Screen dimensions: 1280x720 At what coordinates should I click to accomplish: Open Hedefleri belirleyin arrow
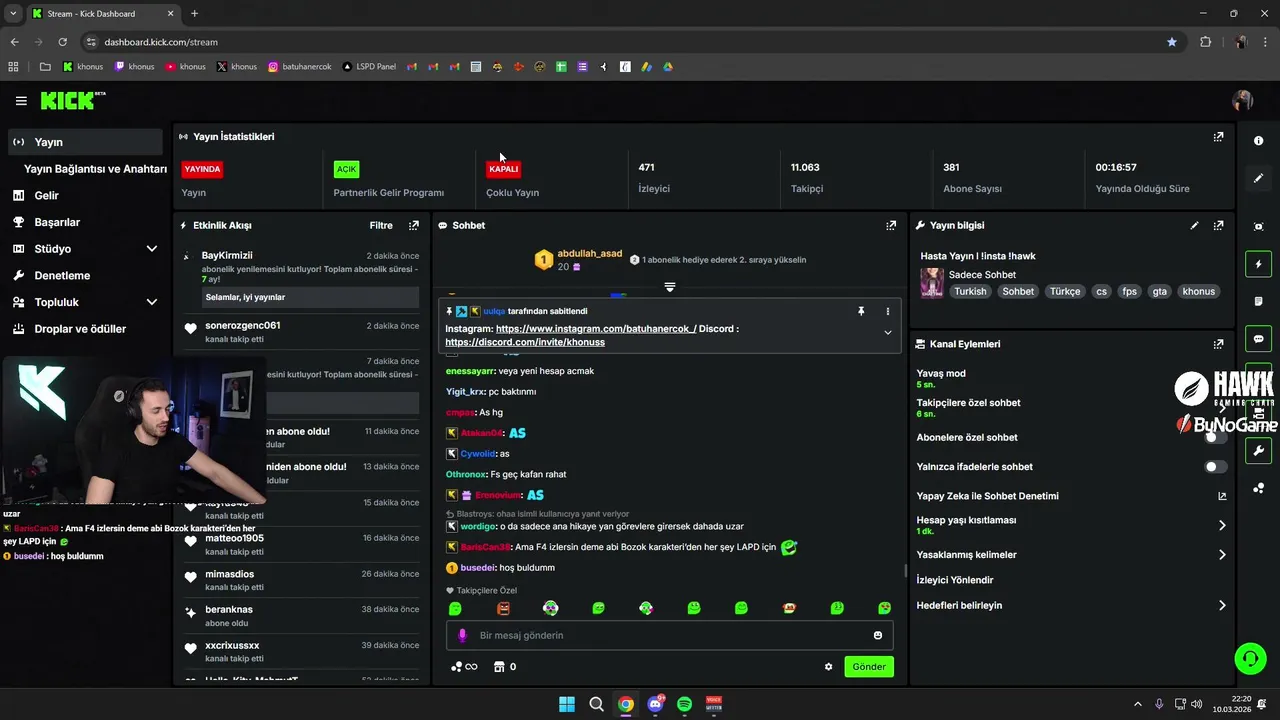pyautogui.click(x=1222, y=606)
